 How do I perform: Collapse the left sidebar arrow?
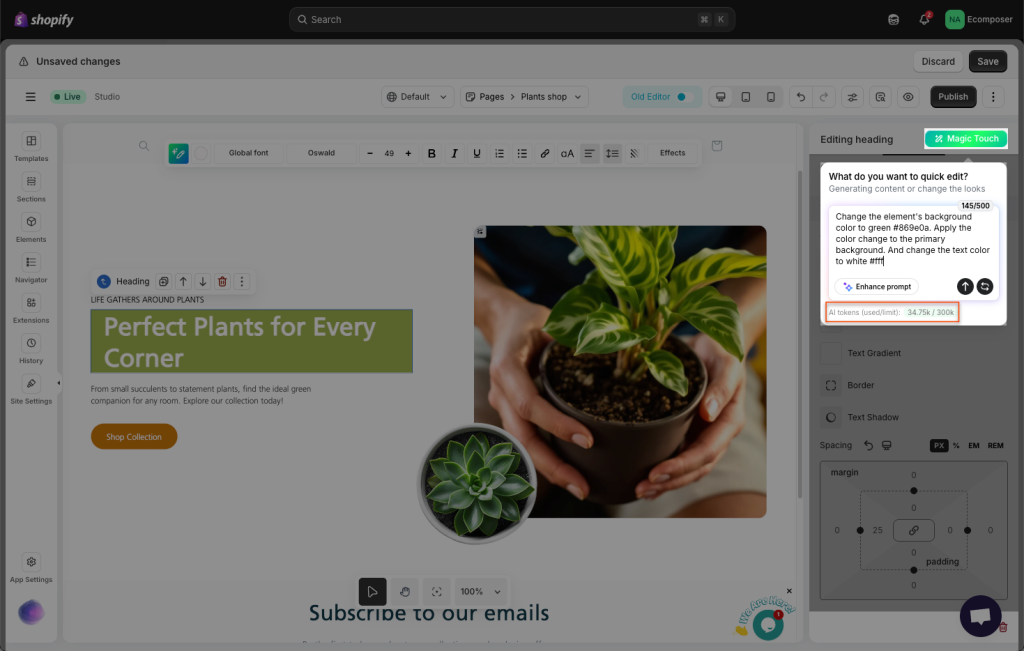coord(58,383)
